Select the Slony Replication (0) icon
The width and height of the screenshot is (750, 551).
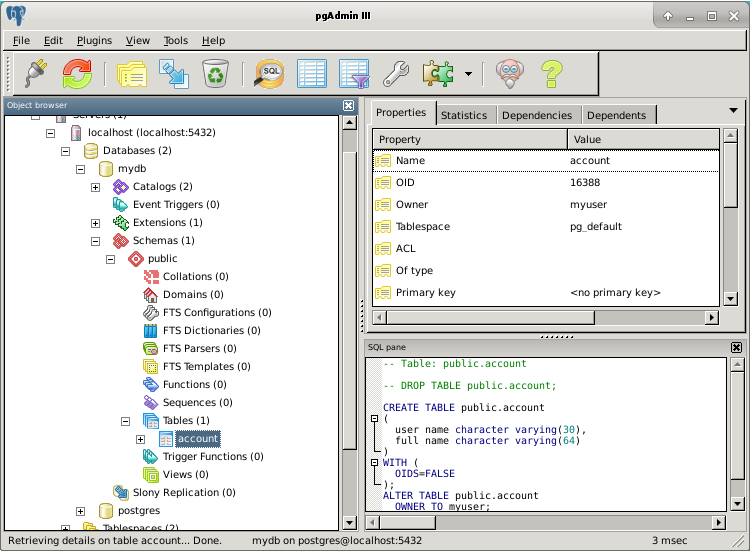[x=121, y=493]
